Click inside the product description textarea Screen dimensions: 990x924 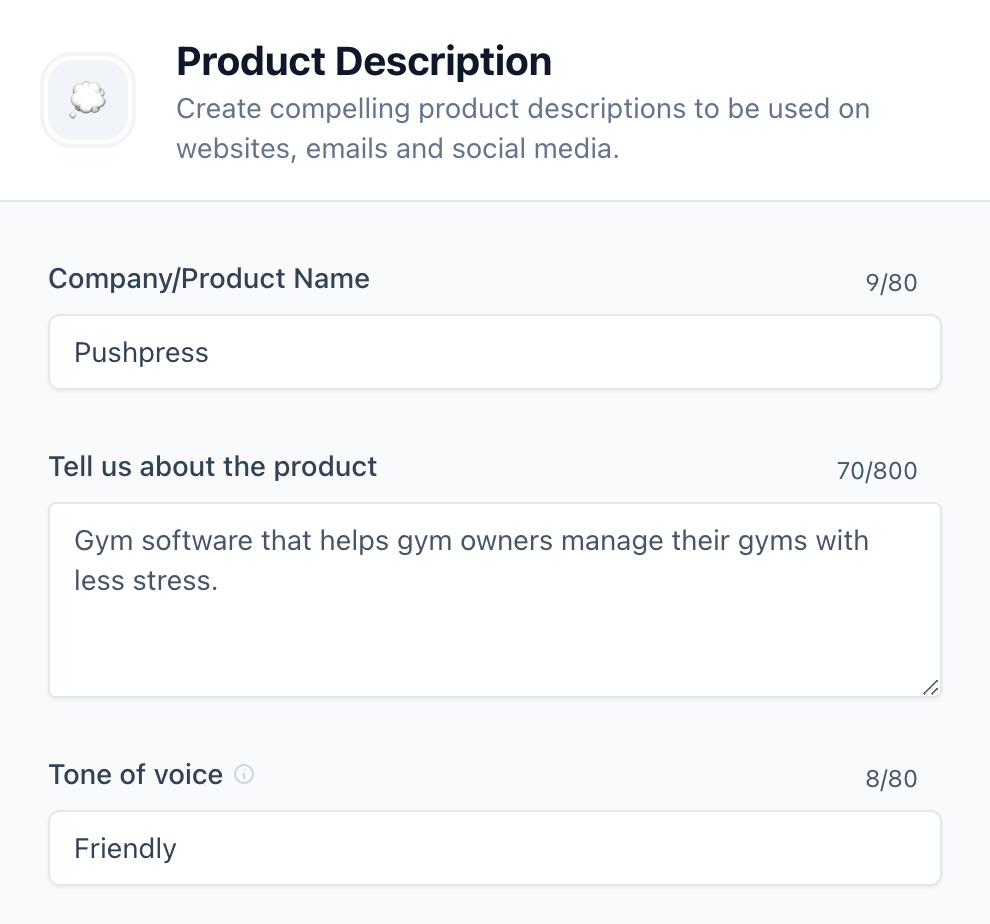pyautogui.click(x=495, y=600)
